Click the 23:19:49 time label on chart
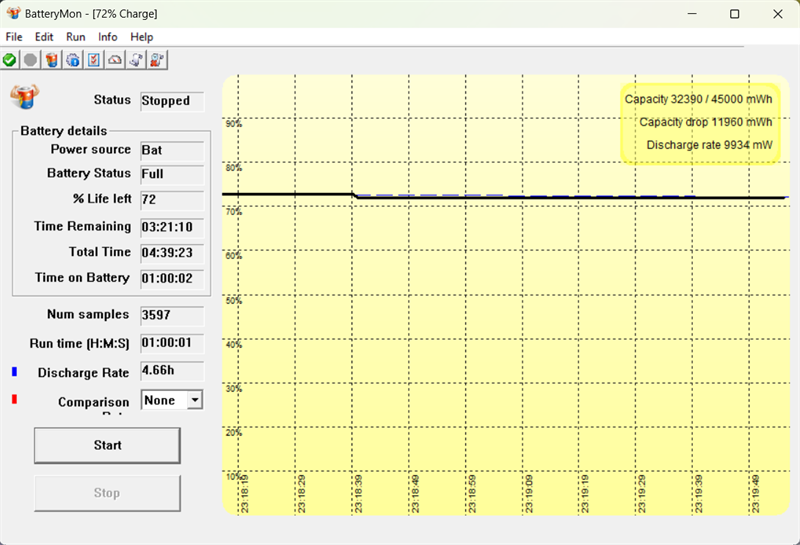This screenshot has width=800, height=545. tap(756, 493)
